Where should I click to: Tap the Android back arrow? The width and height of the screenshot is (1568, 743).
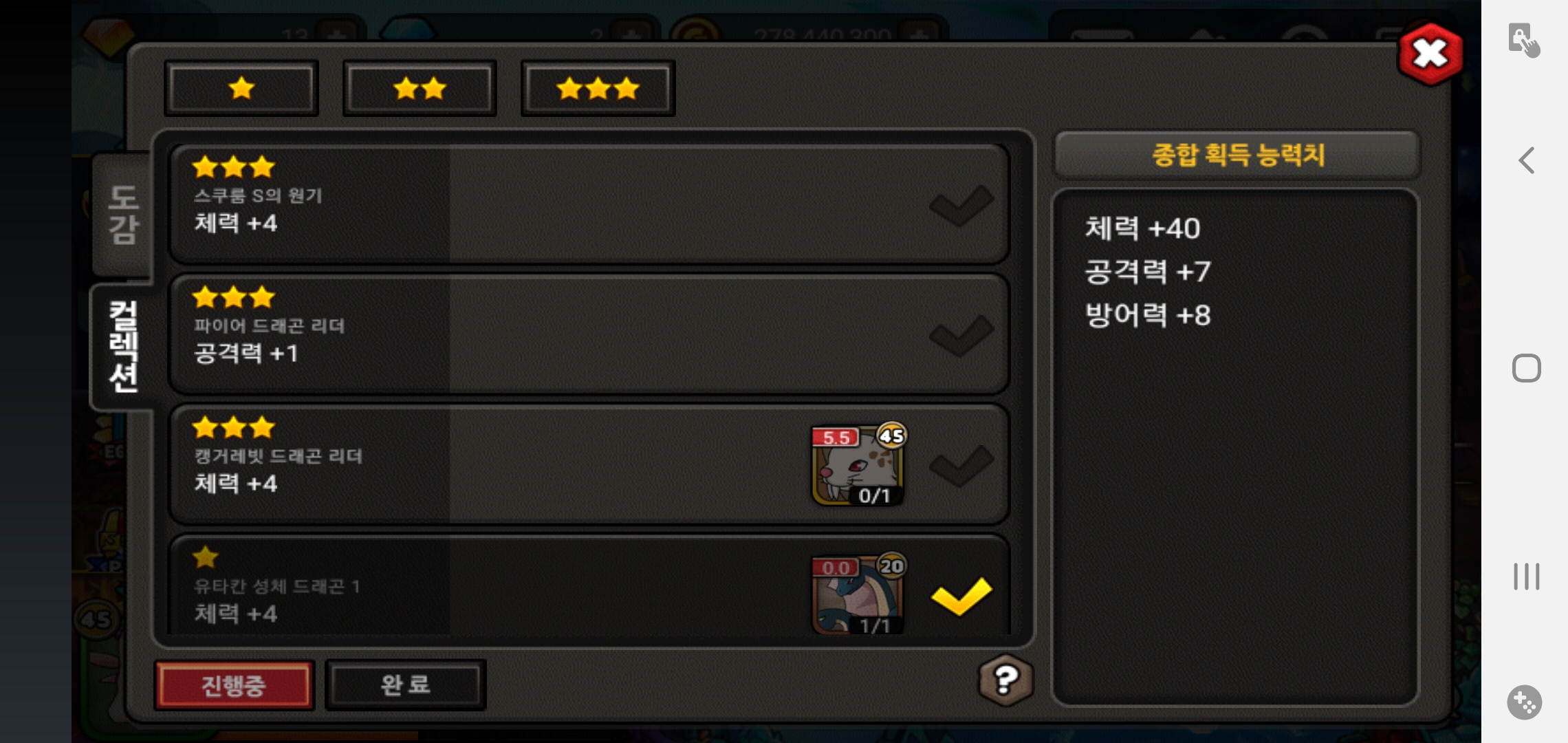click(1526, 160)
